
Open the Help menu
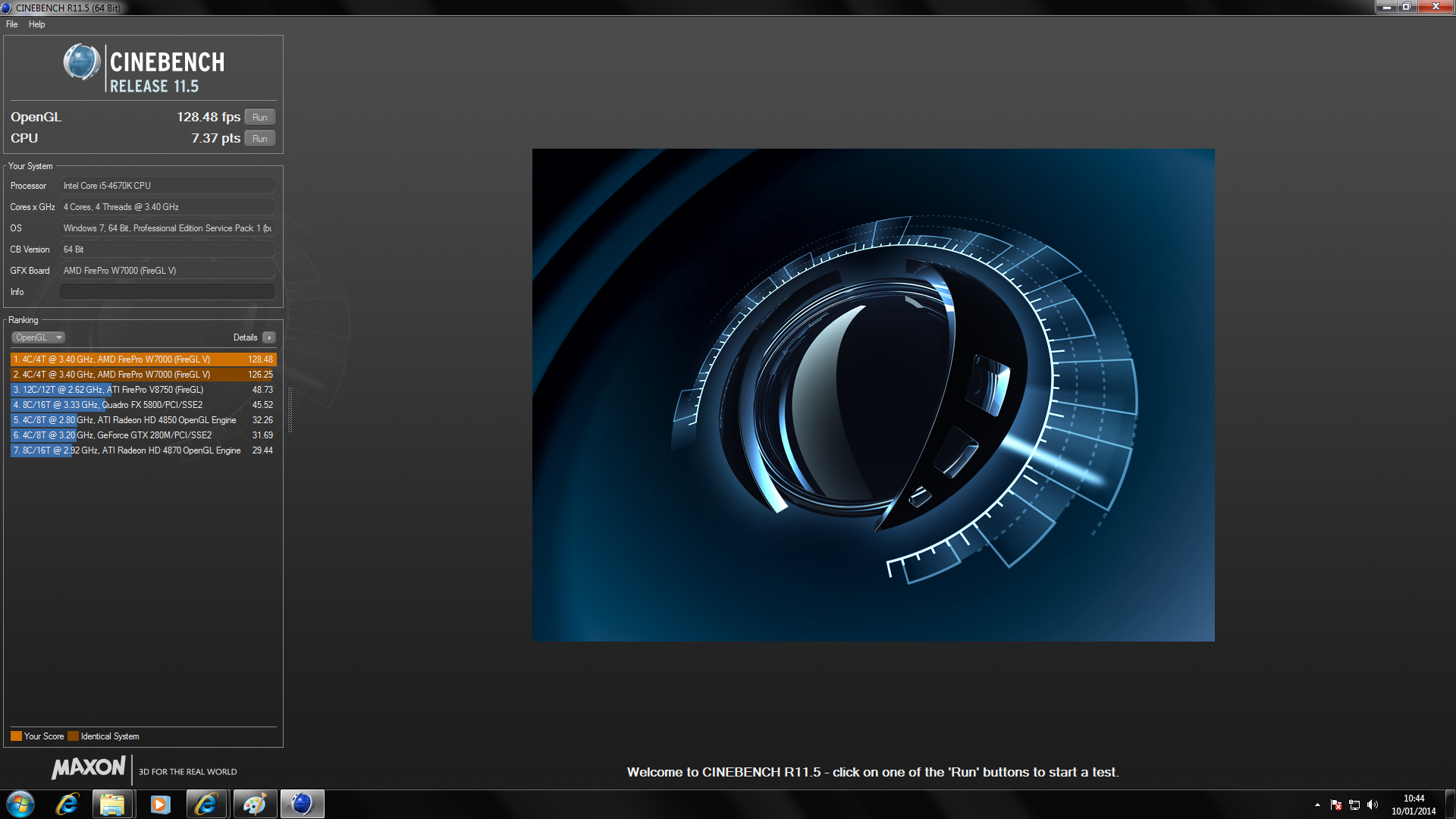pyautogui.click(x=36, y=24)
